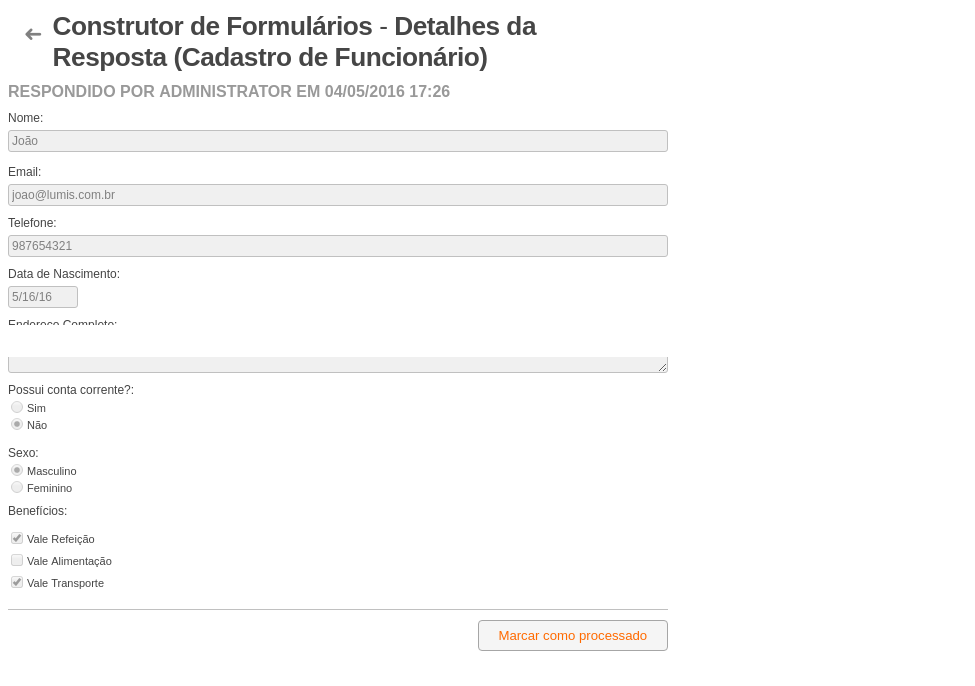Toggle Vale Transporte checkbox
Image resolution: width=975 pixels, height=686 pixels.
[17, 583]
